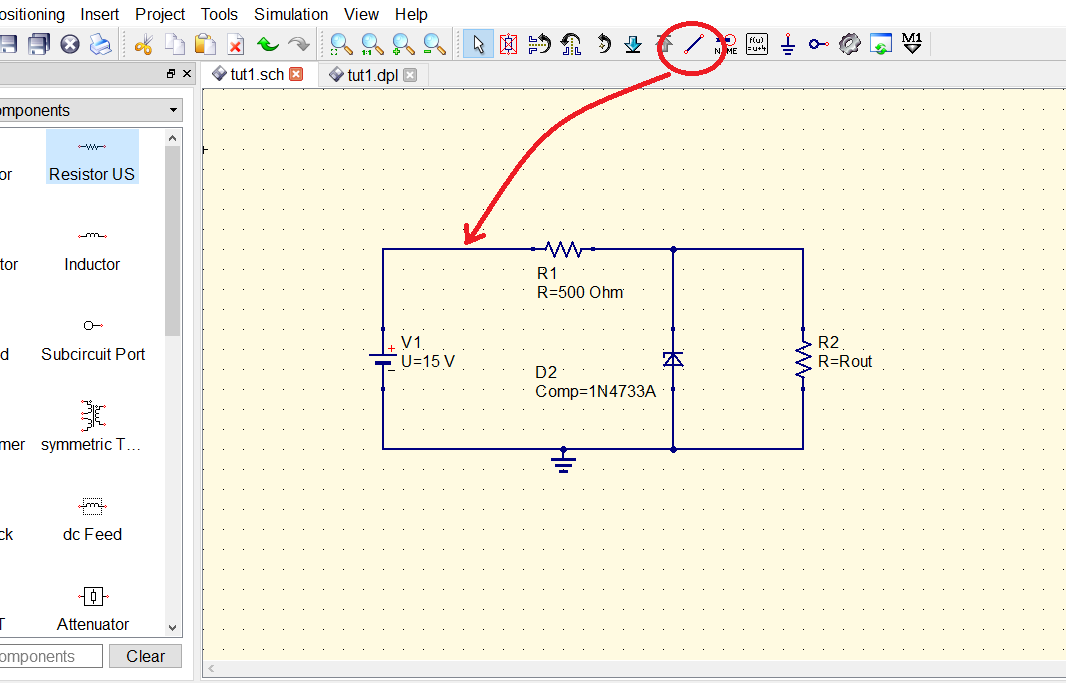Start the simulation with the gear icon
This screenshot has height=683, width=1066.
(x=849, y=45)
